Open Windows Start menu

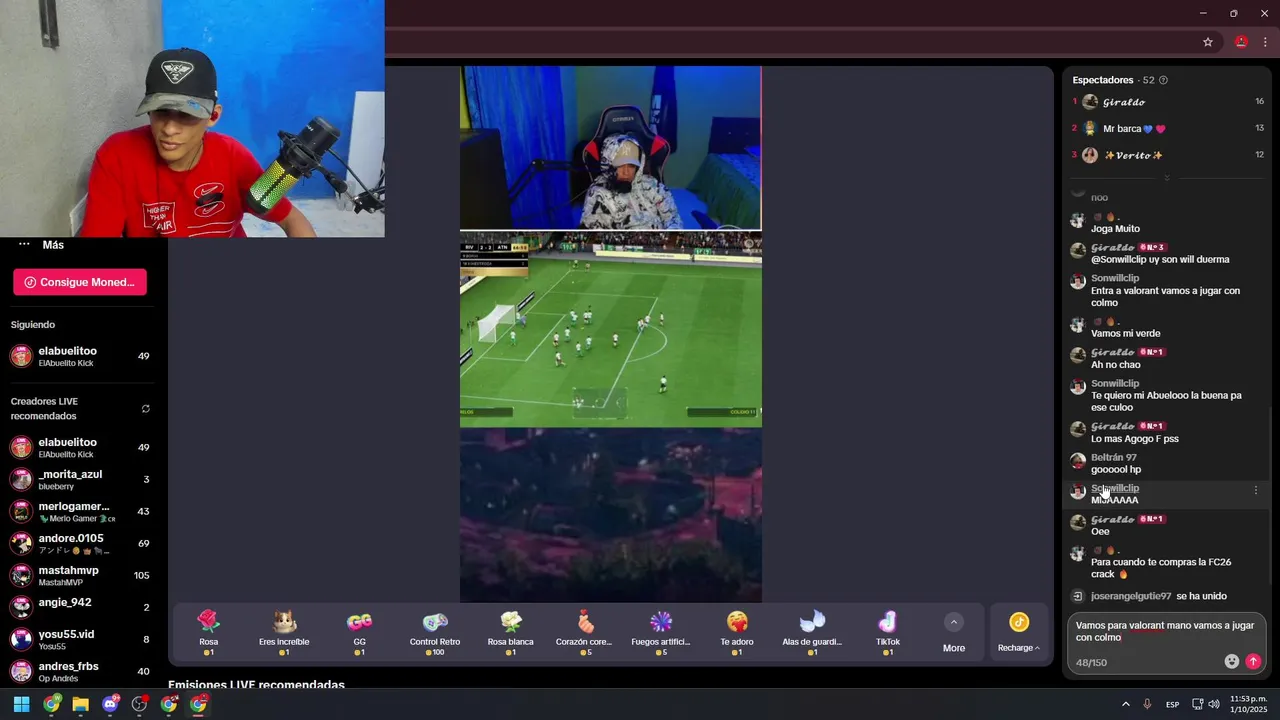[x=21, y=704]
